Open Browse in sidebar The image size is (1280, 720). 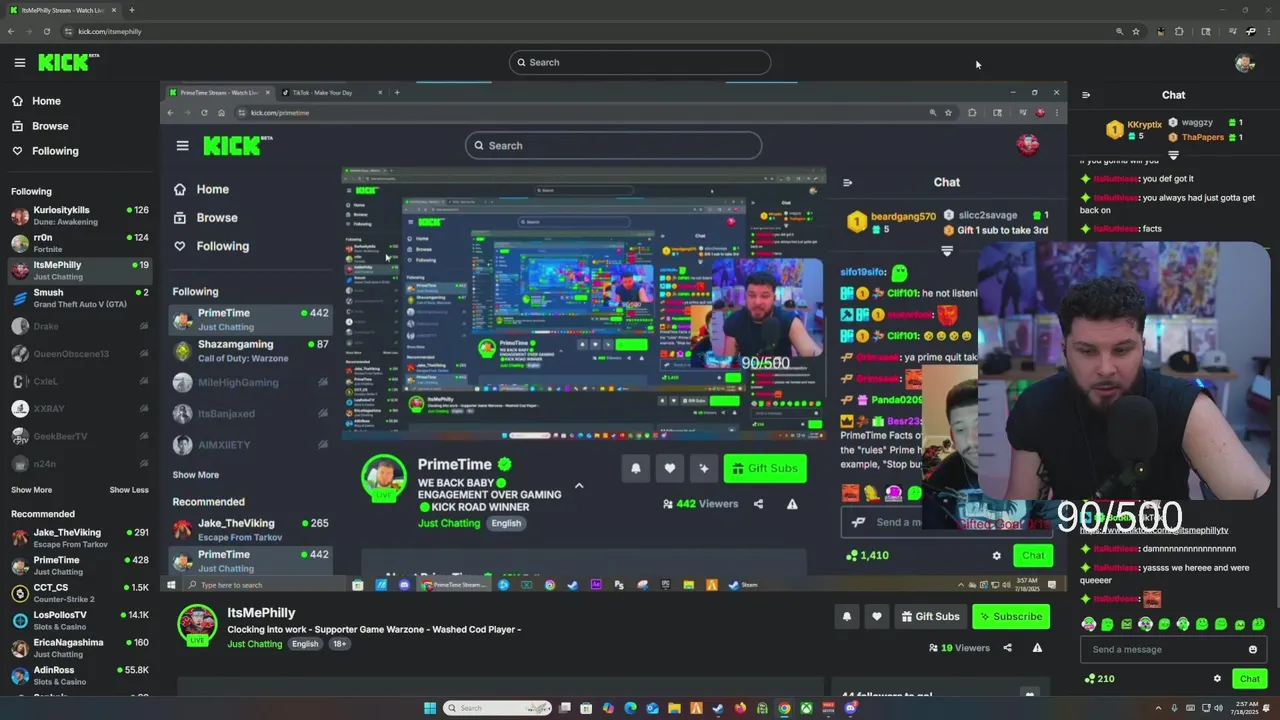point(41,126)
